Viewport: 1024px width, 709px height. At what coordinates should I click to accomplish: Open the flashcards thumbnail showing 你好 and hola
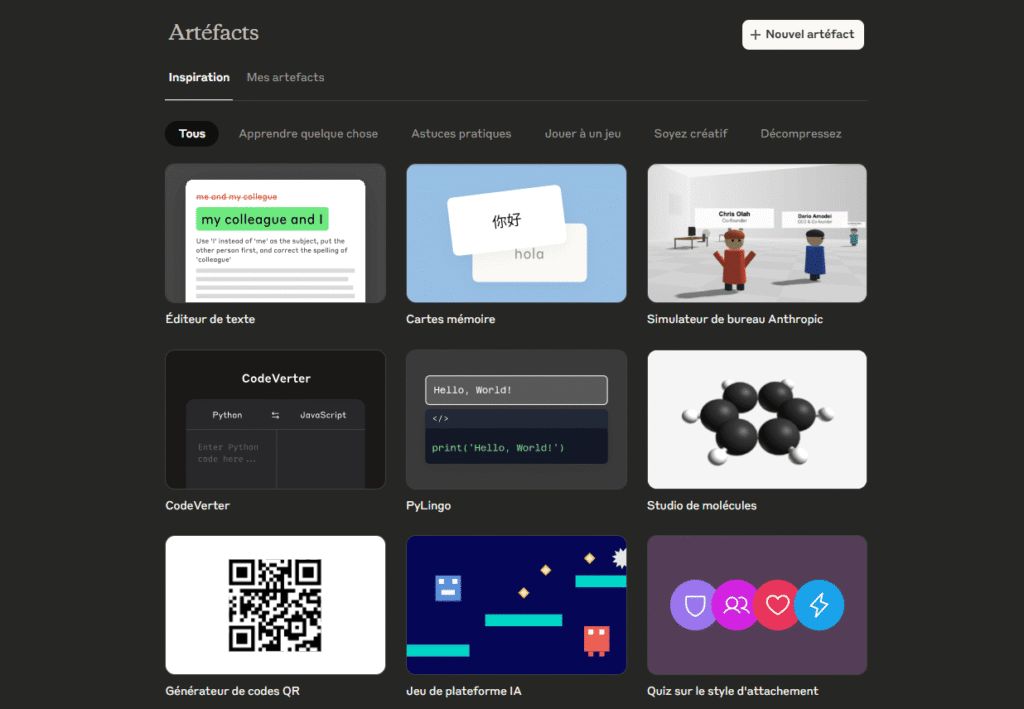tap(517, 233)
